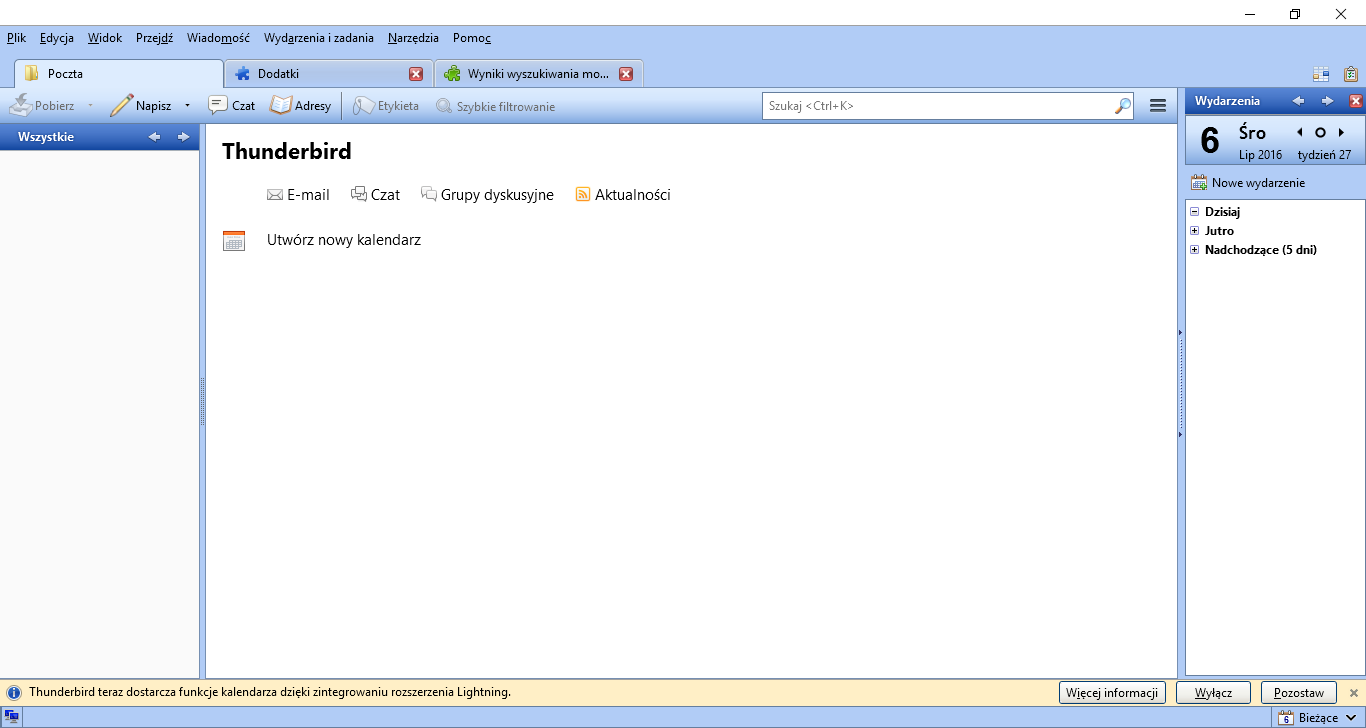Click the Etykieta tag button

[x=386, y=105]
